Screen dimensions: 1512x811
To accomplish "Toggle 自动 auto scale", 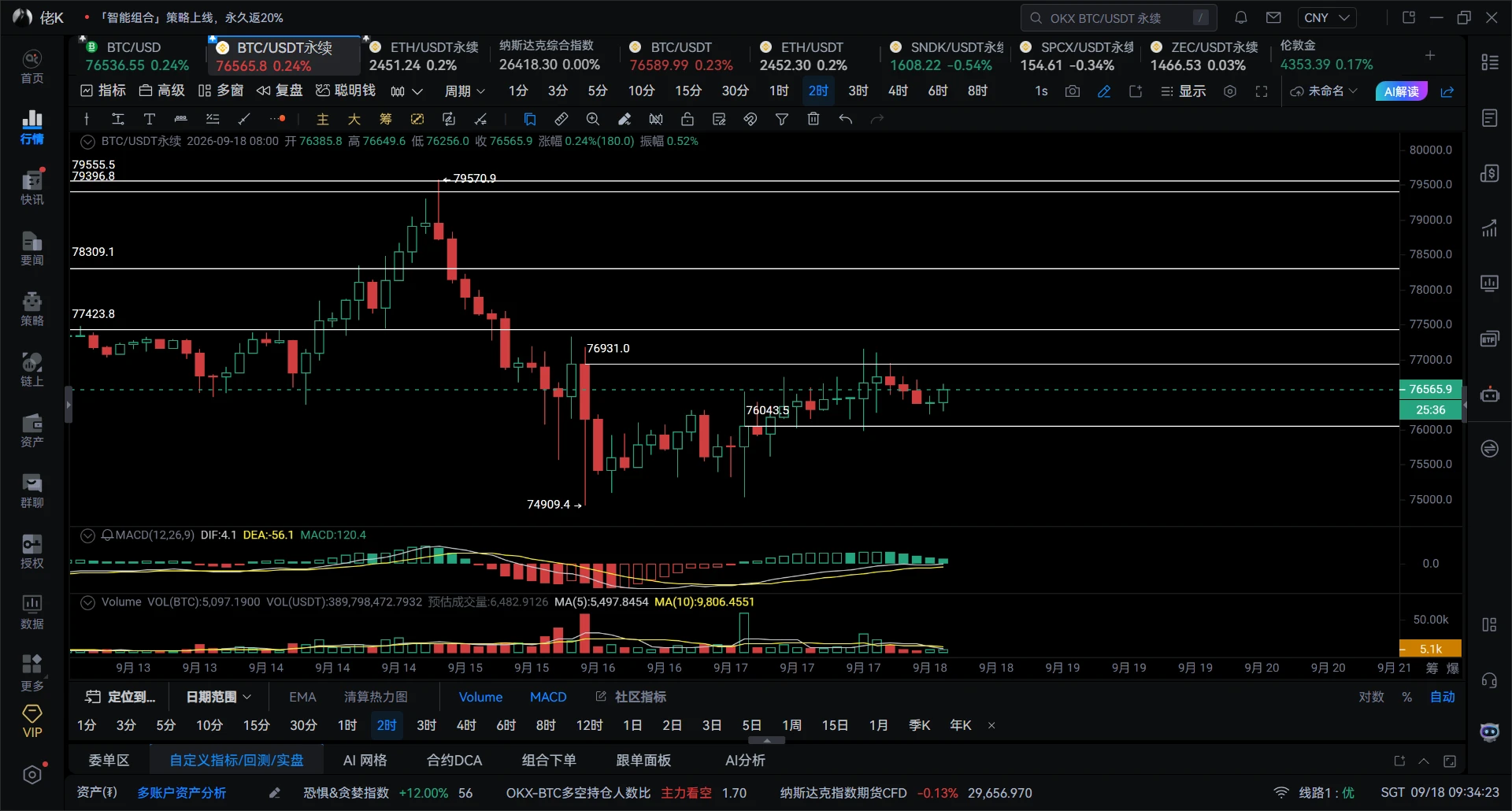I will point(1442,697).
